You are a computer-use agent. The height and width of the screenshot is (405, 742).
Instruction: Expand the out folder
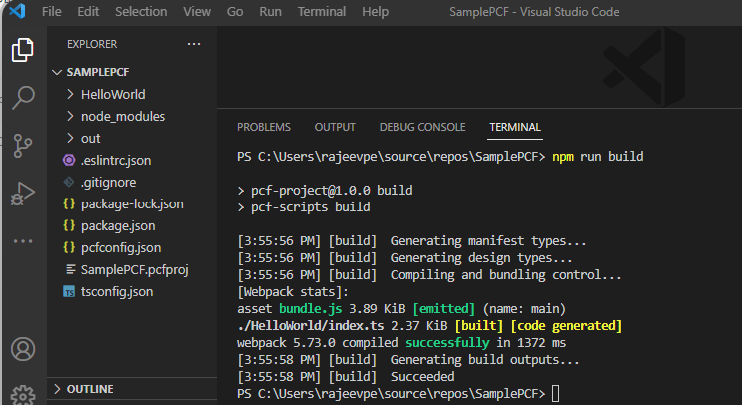click(x=90, y=138)
